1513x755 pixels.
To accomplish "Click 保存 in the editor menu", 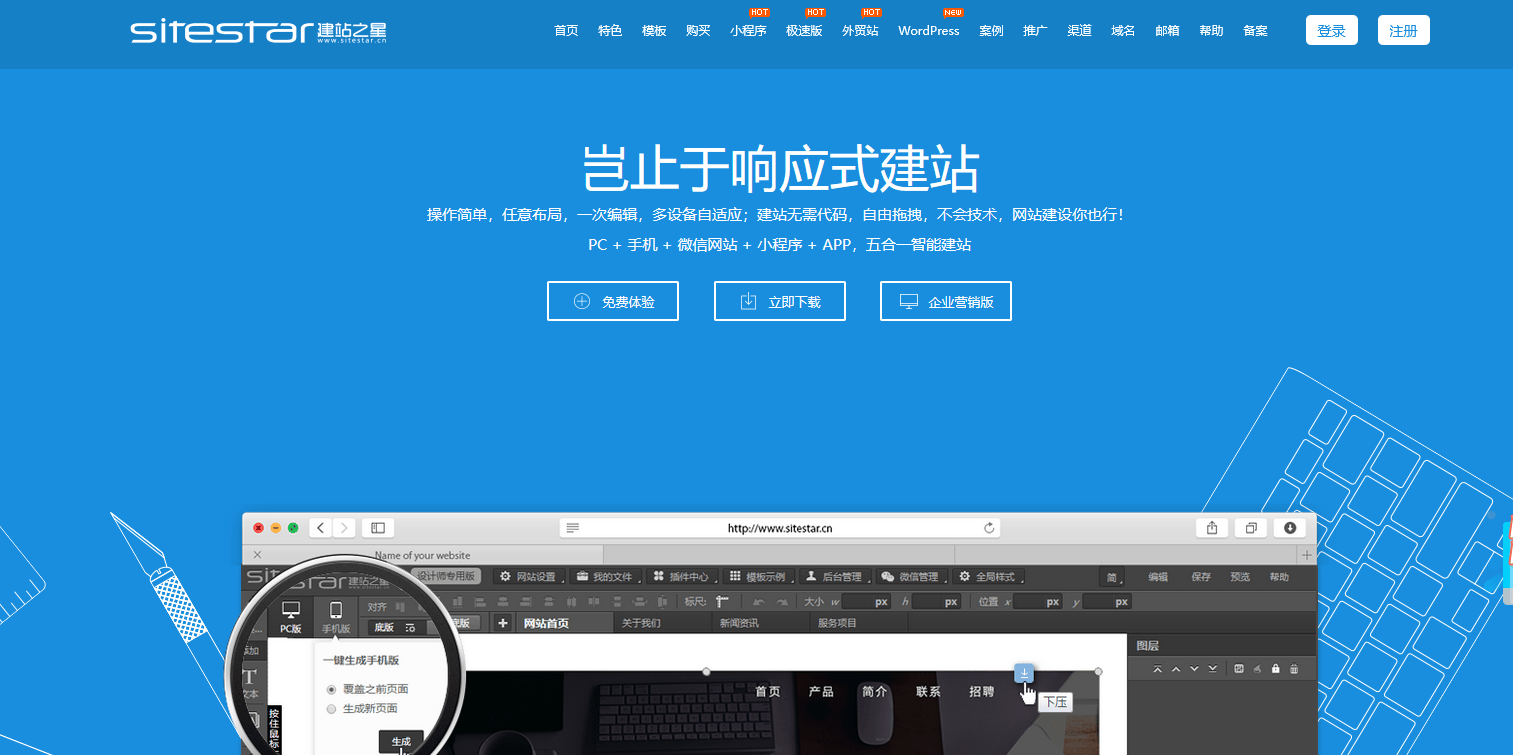I will pos(1201,577).
